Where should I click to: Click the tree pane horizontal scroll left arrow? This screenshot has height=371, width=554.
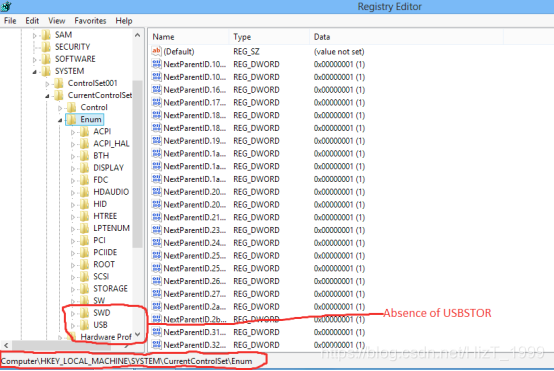[6, 345]
